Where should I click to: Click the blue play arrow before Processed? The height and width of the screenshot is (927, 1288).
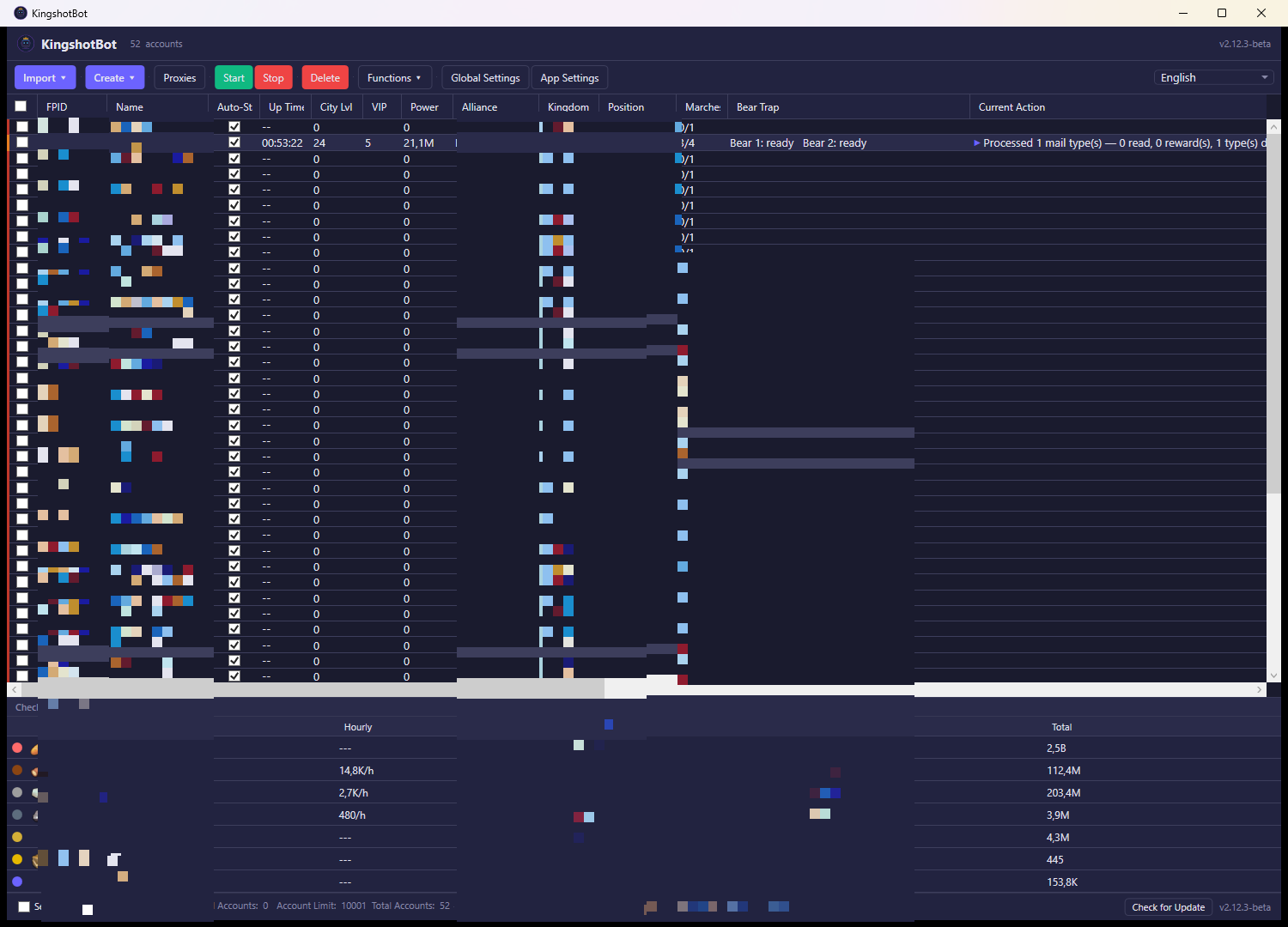(x=976, y=143)
